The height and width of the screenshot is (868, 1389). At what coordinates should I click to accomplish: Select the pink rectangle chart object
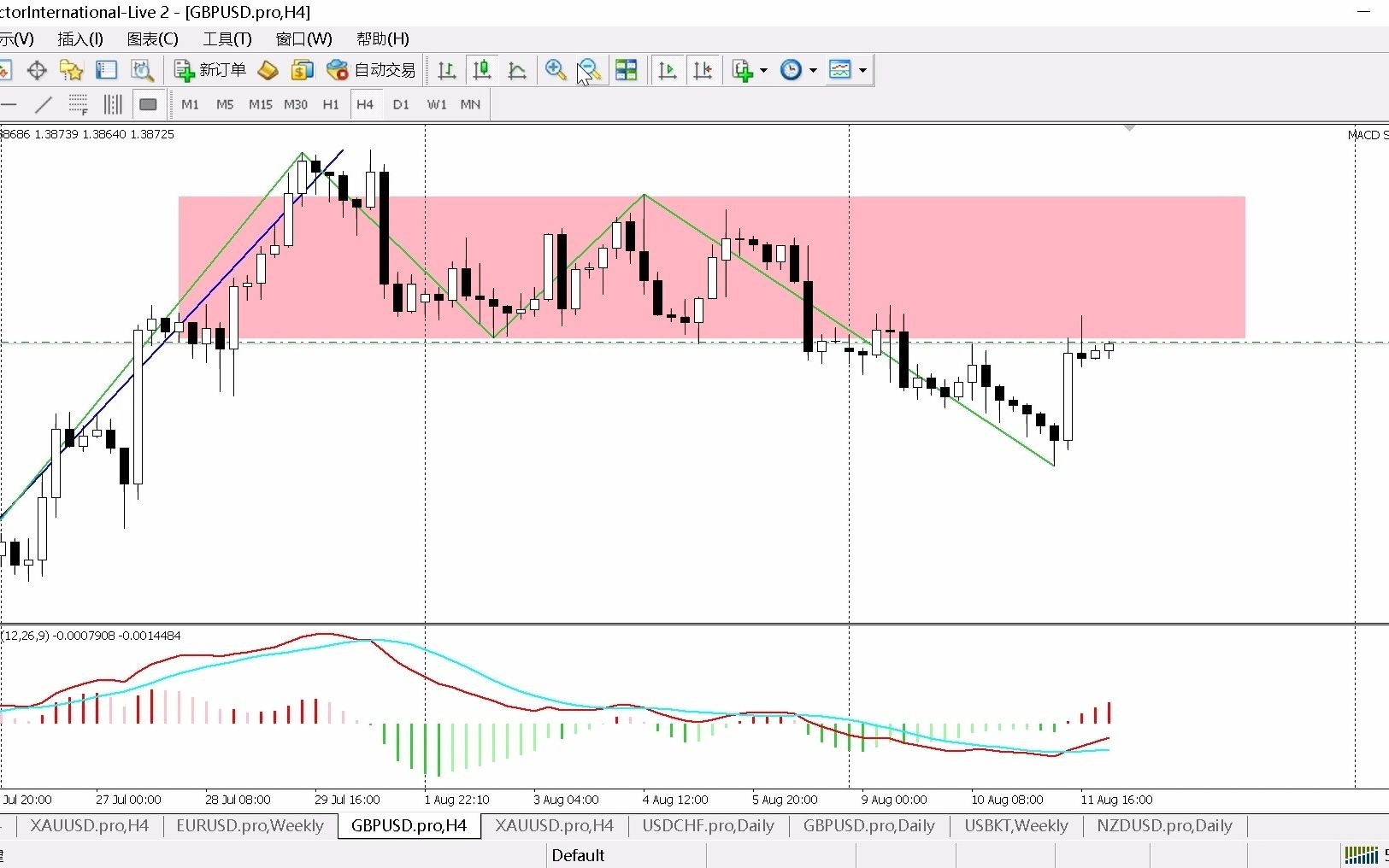[x=711, y=267]
